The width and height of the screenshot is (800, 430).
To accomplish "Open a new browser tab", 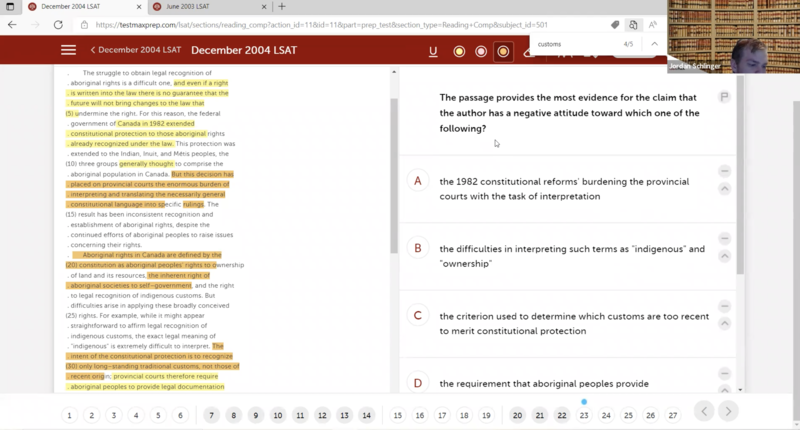I will [282, 7].
